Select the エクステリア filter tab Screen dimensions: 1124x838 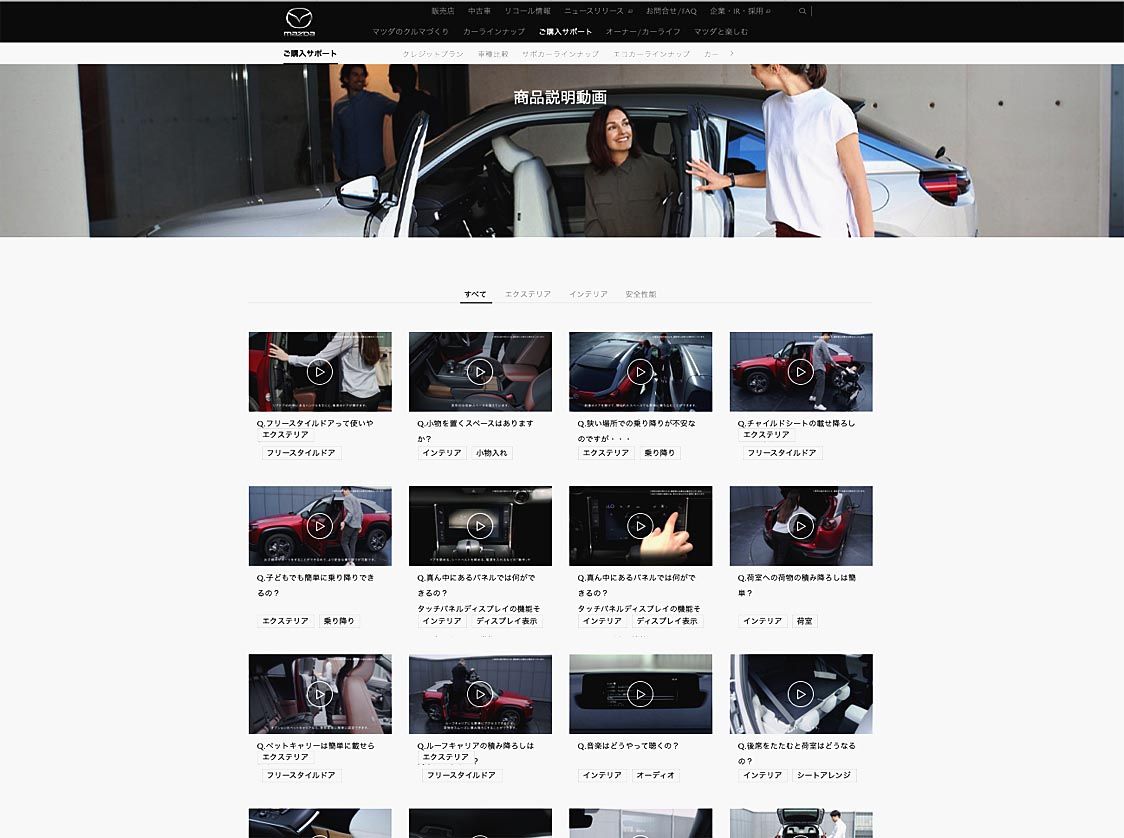(x=528, y=294)
